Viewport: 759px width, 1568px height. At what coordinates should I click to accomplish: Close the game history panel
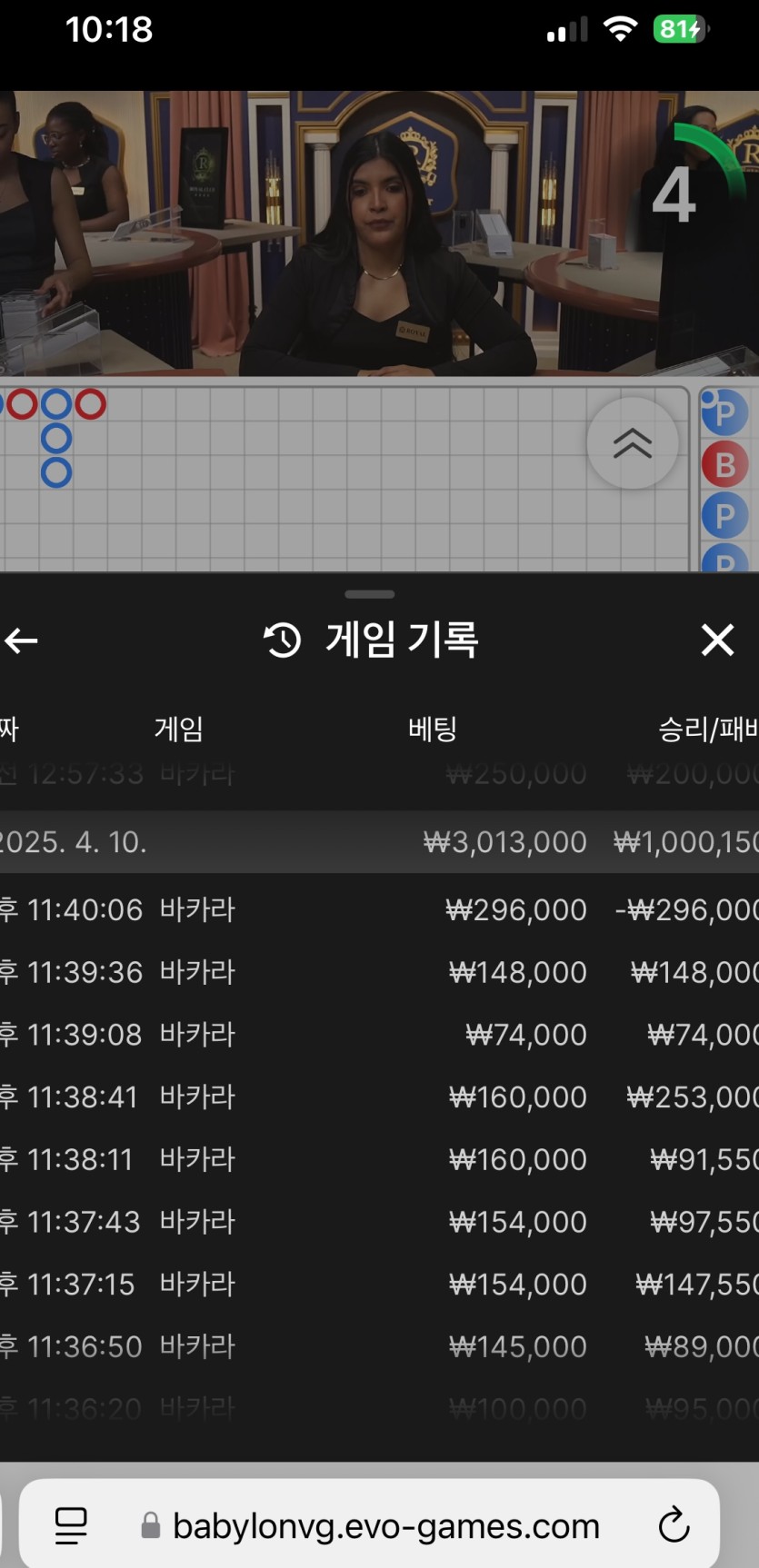(717, 640)
